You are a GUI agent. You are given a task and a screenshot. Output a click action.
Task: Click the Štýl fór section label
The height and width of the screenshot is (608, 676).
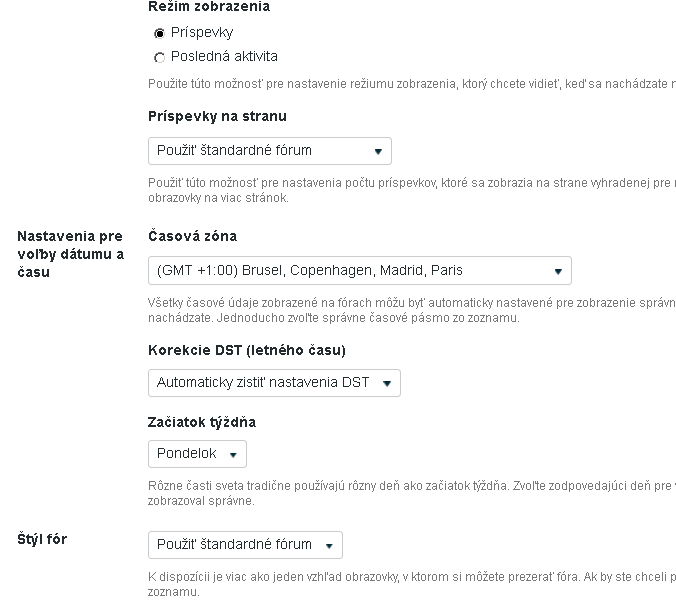pyautogui.click(x=42, y=539)
